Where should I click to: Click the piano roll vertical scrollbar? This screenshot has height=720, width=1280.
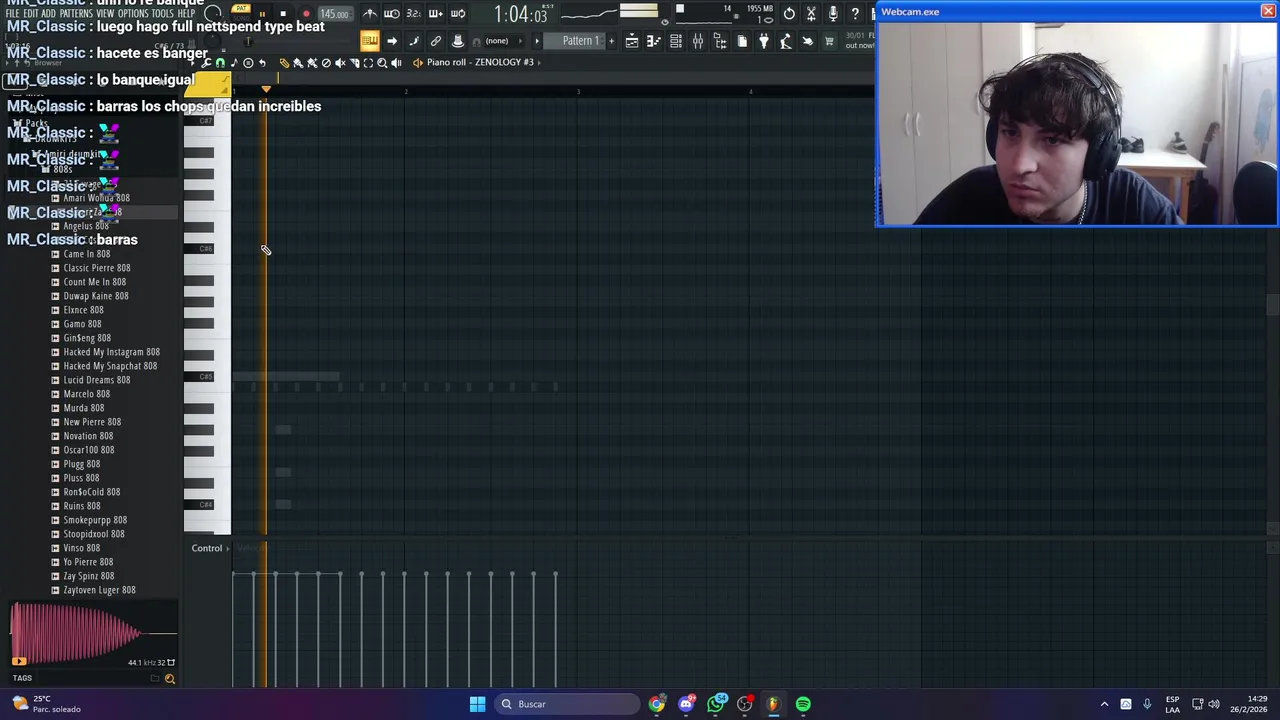(x=1272, y=306)
